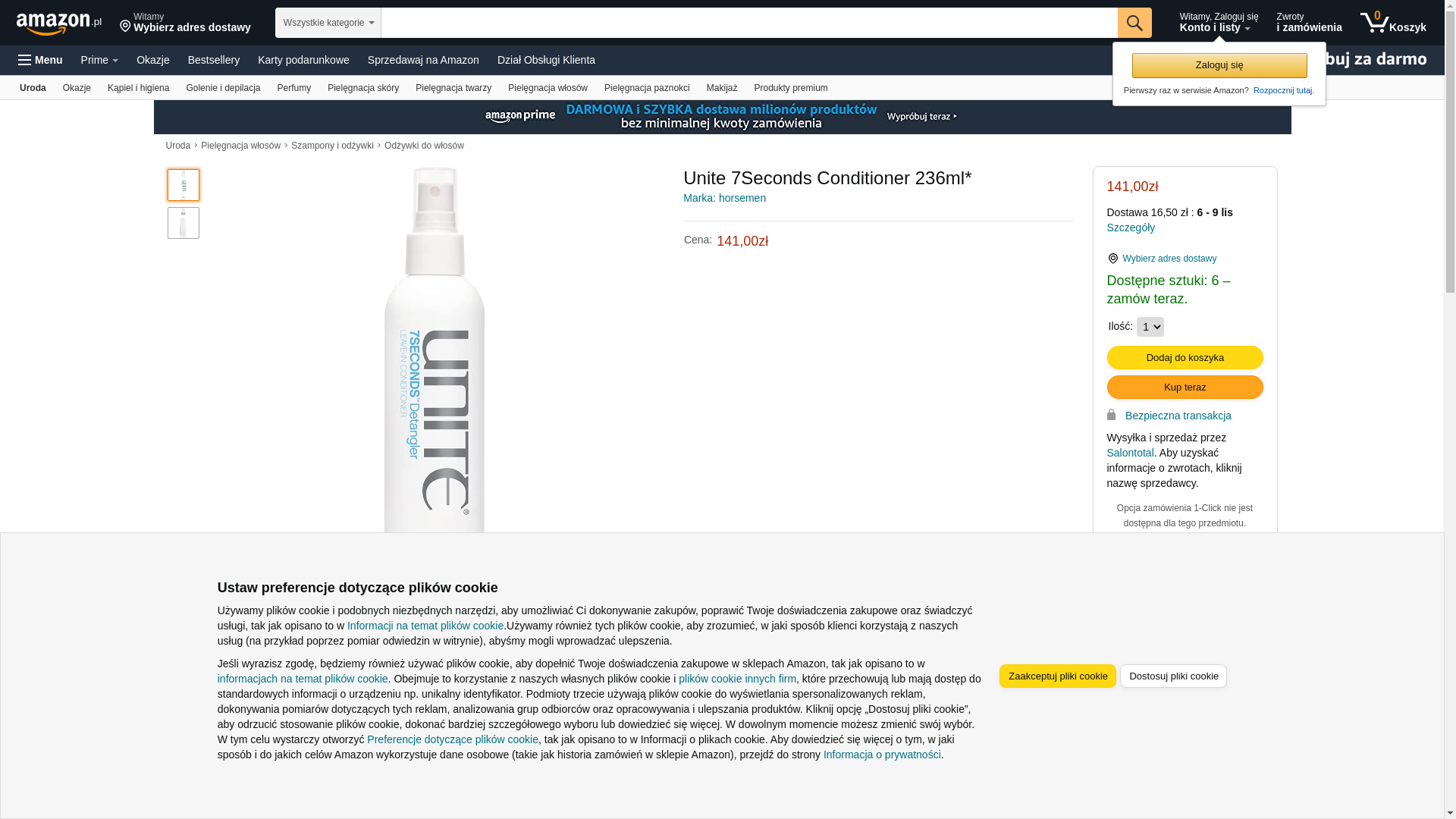Select the first product thumbnail
1456x819 pixels.
click(x=184, y=185)
